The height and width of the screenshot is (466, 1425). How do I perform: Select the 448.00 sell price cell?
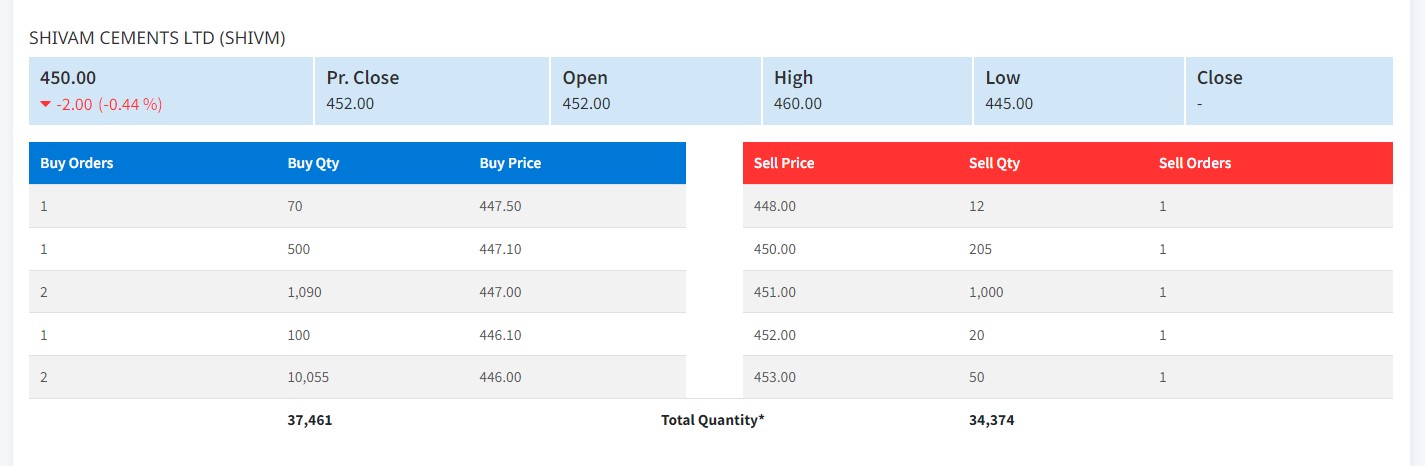tap(775, 206)
